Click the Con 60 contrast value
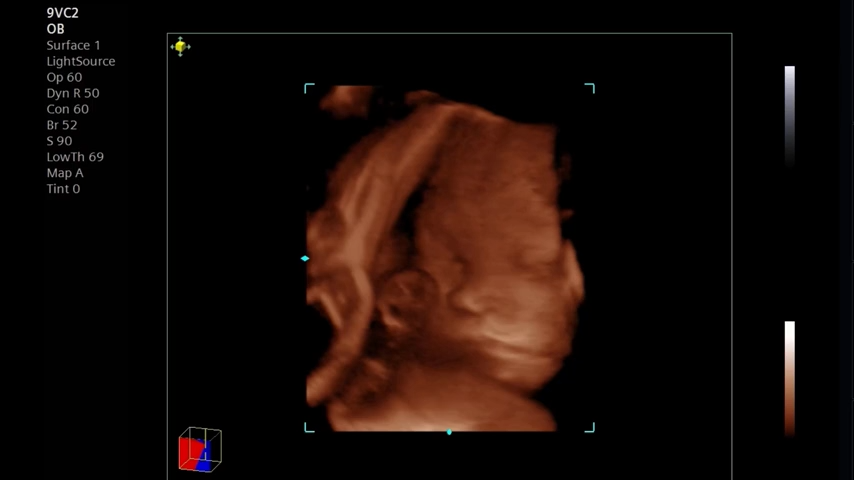This screenshot has height=480, width=854. point(68,109)
